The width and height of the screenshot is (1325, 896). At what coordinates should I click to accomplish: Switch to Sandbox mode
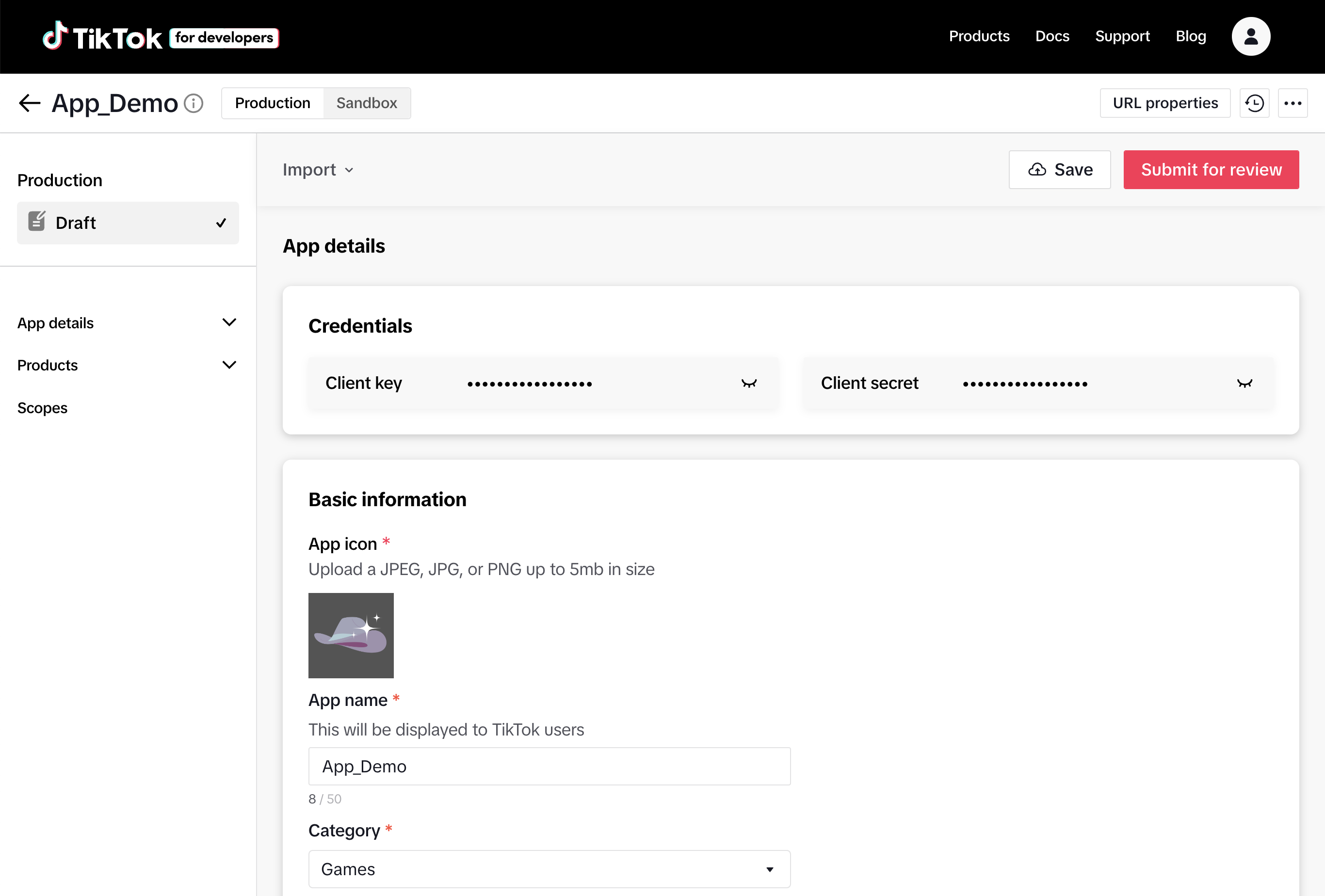pyautogui.click(x=367, y=103)
